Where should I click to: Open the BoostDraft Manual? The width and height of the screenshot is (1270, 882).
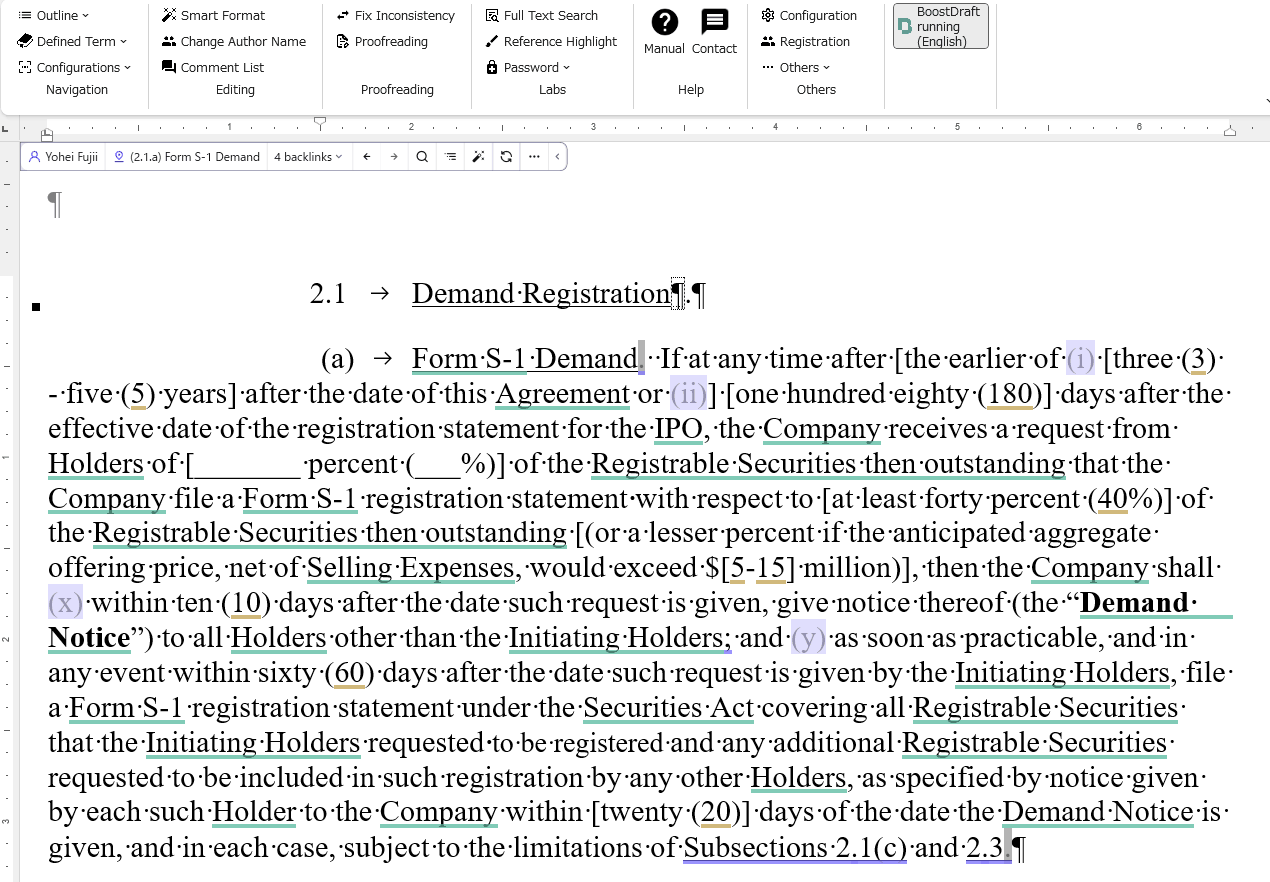[664, 30]
